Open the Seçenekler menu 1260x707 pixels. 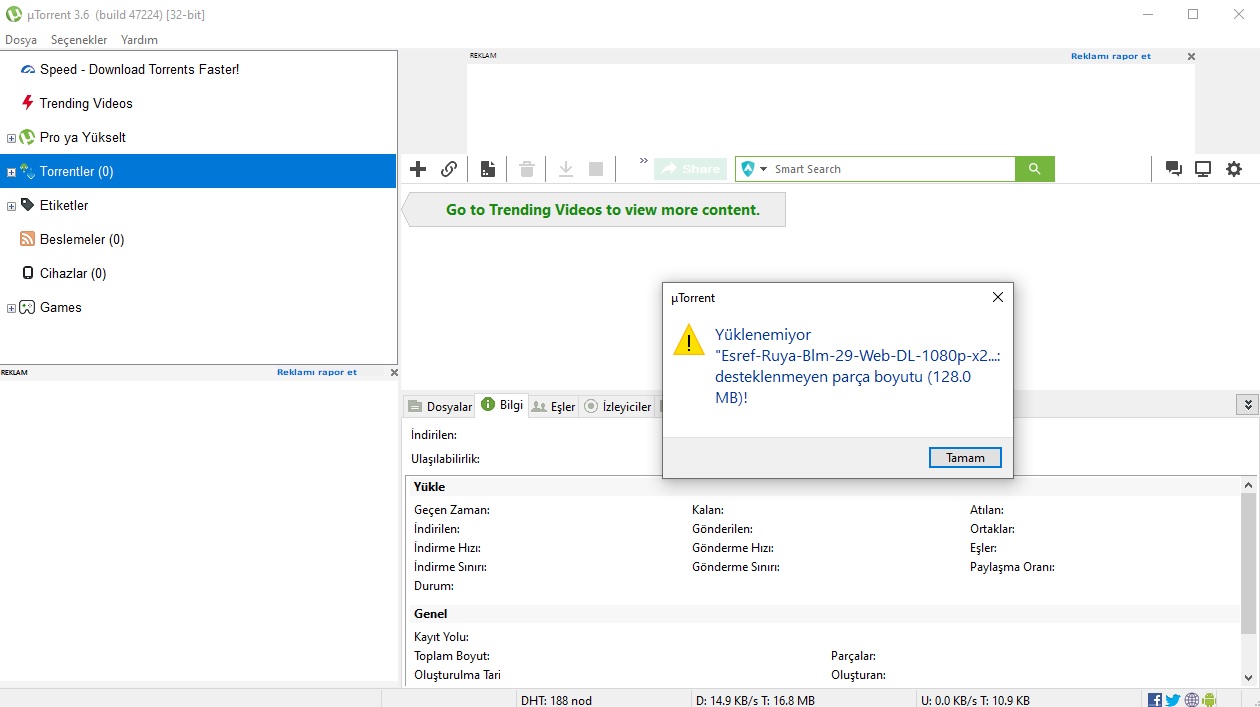(79, 40)
